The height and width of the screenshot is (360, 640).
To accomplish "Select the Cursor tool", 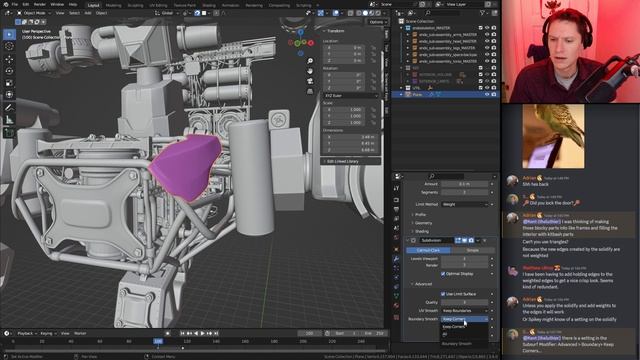I will pos(9,46).
